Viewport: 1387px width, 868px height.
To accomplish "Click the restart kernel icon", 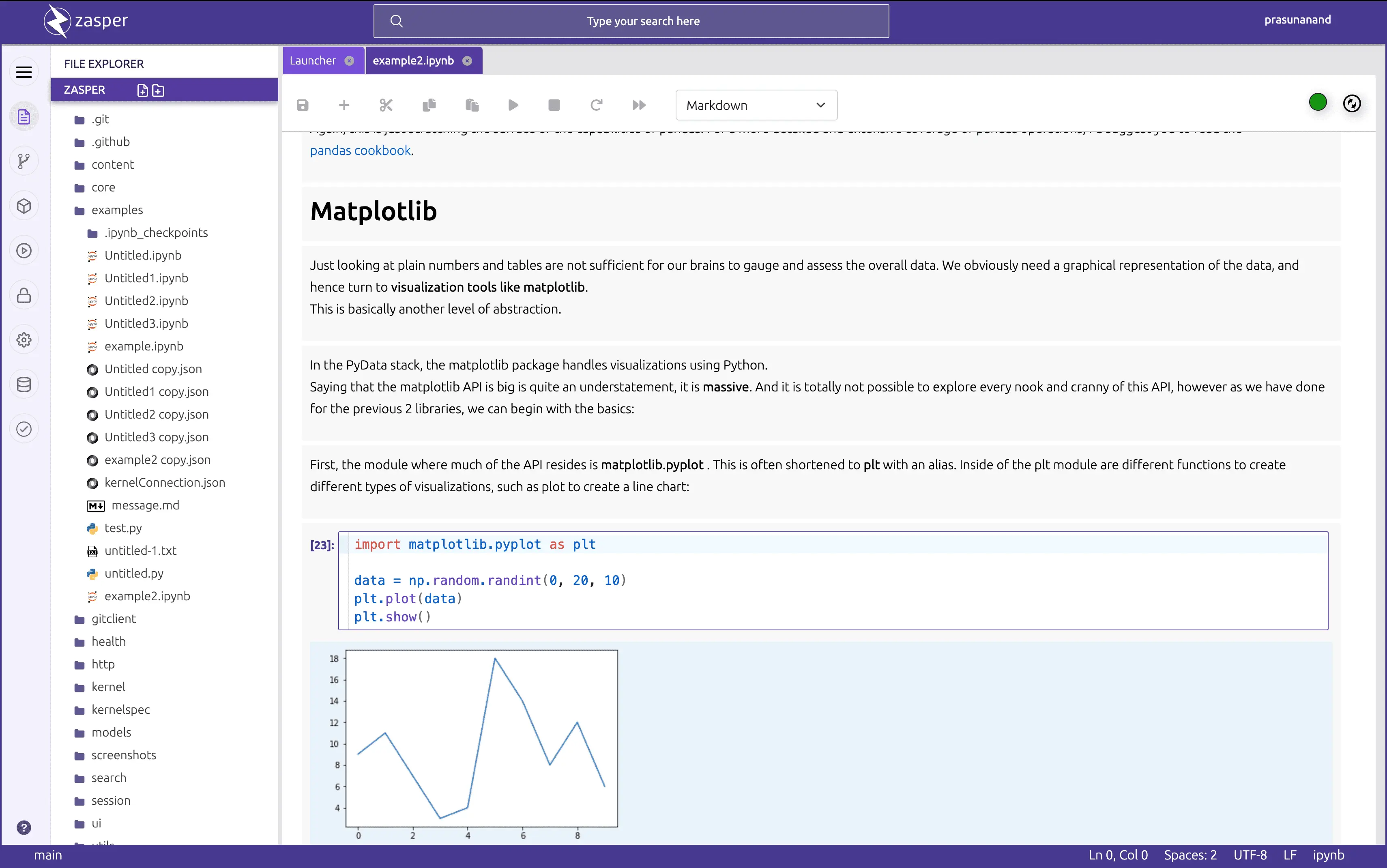I will point(597,105).
